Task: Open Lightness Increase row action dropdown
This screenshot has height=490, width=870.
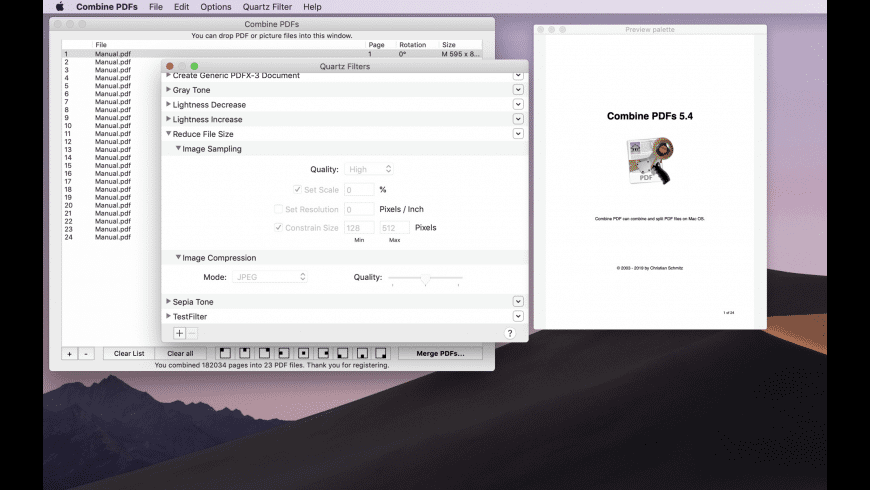Action: pyautogui.click(x=518, y=119)
